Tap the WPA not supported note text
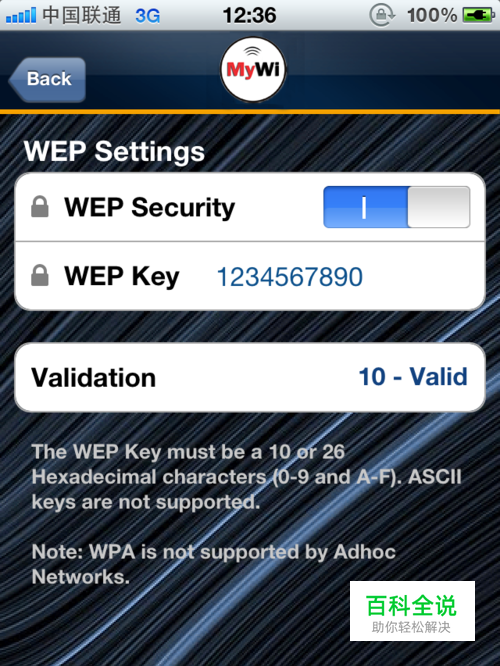Image resolution: width=500 pixels, height=666 pixels. click(x=214, y=564)
